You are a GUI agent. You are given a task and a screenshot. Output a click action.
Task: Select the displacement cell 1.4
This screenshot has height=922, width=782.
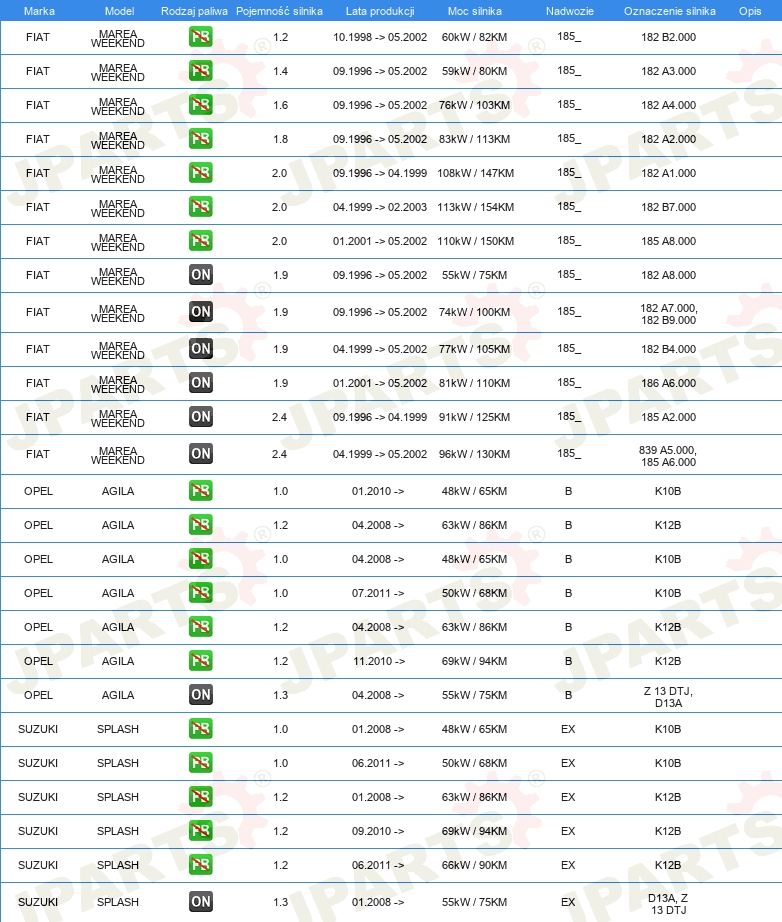tap(280, 71)
